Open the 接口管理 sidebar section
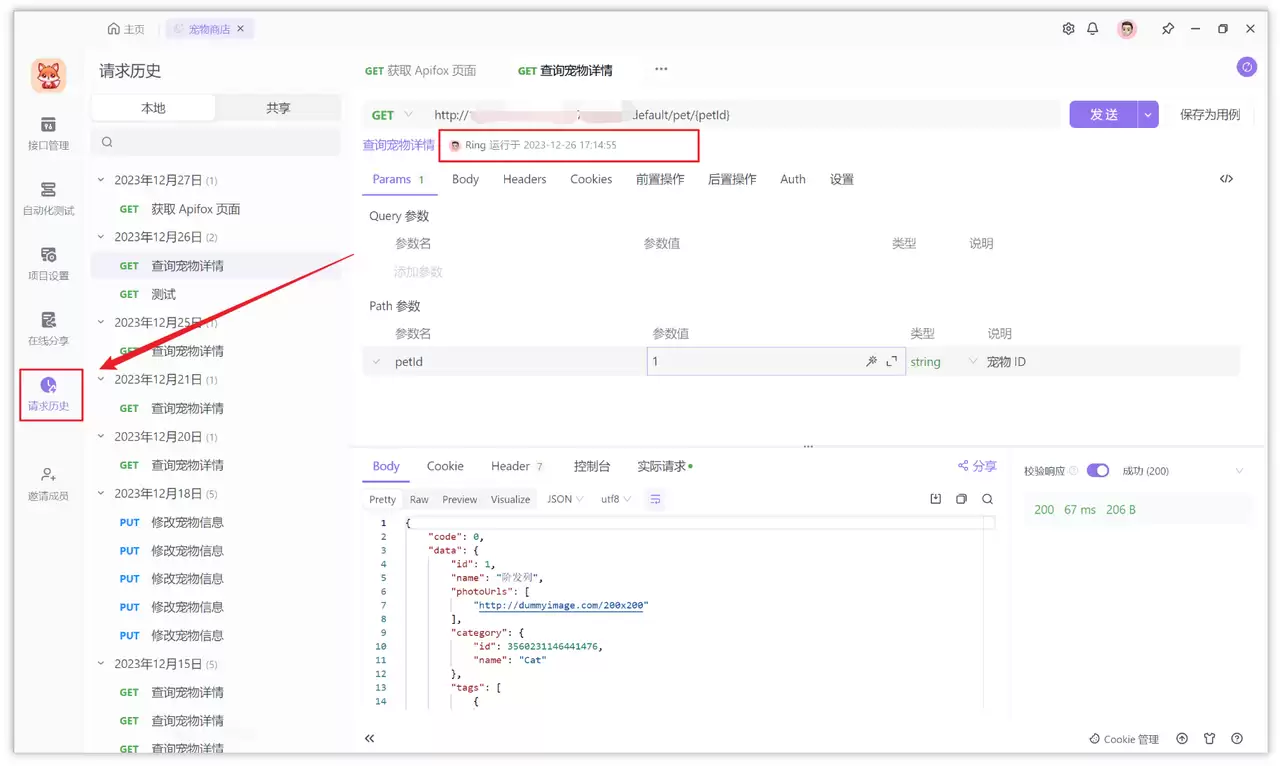Screen dimensions: 1280x766 click(48, 133)
